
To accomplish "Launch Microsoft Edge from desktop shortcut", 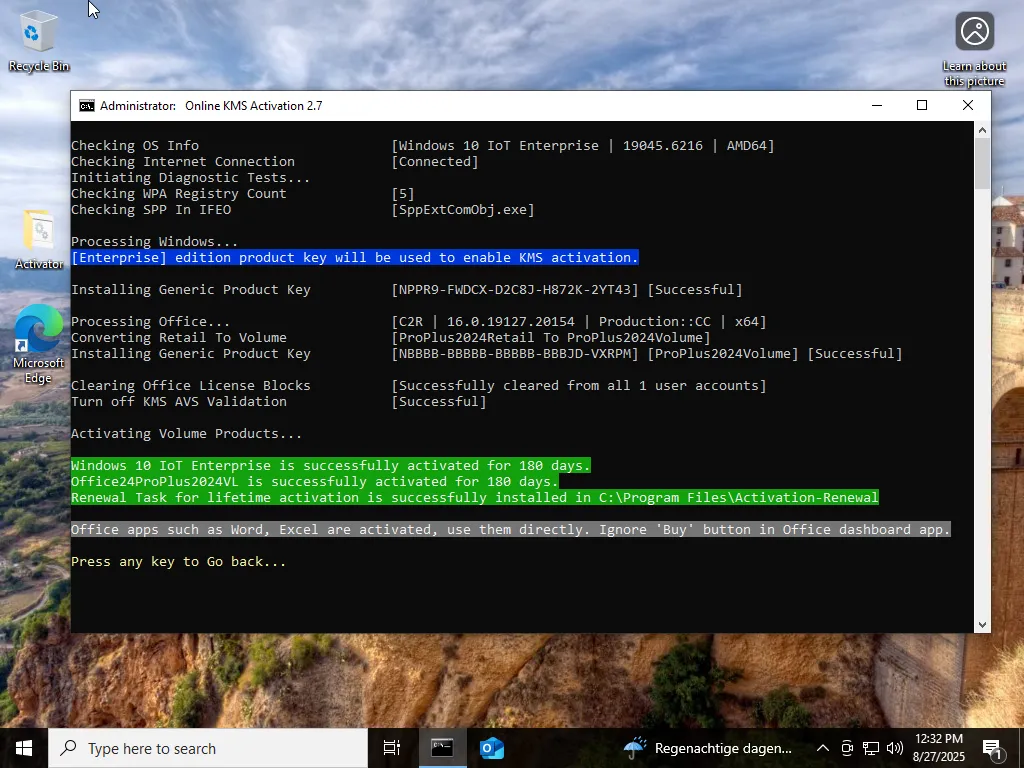I will point(39,344).
